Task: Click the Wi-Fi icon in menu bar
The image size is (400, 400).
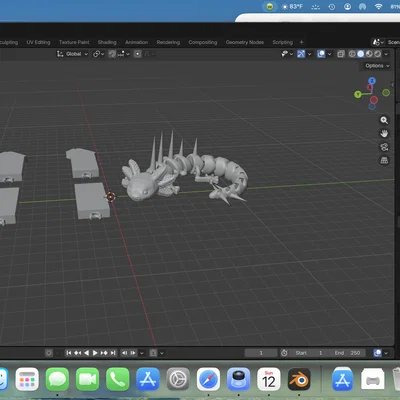Action: [x=378, y=7]
